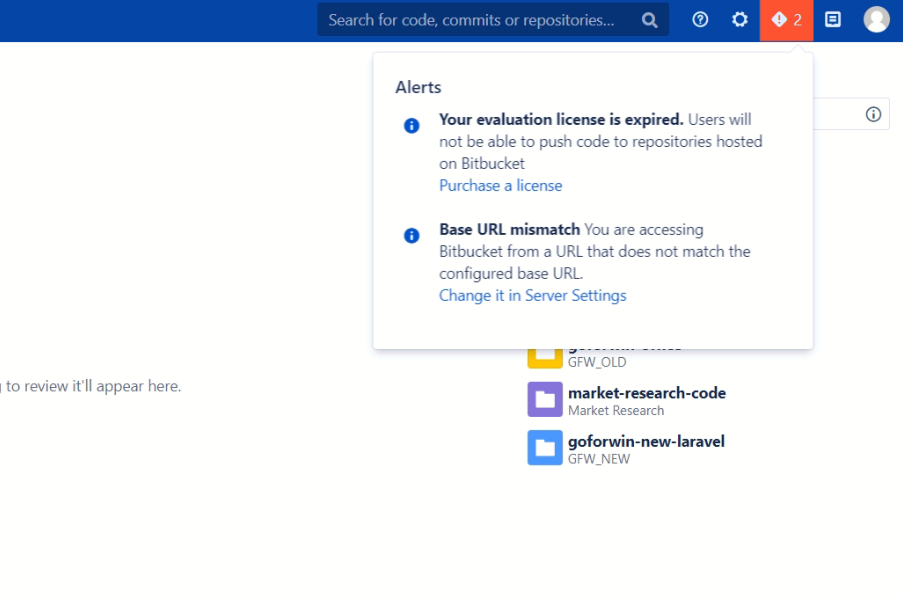The image size is (903, 597).
Task: Click 'to review it'll appear here.' text
Action: pyautogui.click(x=93, y=386)
